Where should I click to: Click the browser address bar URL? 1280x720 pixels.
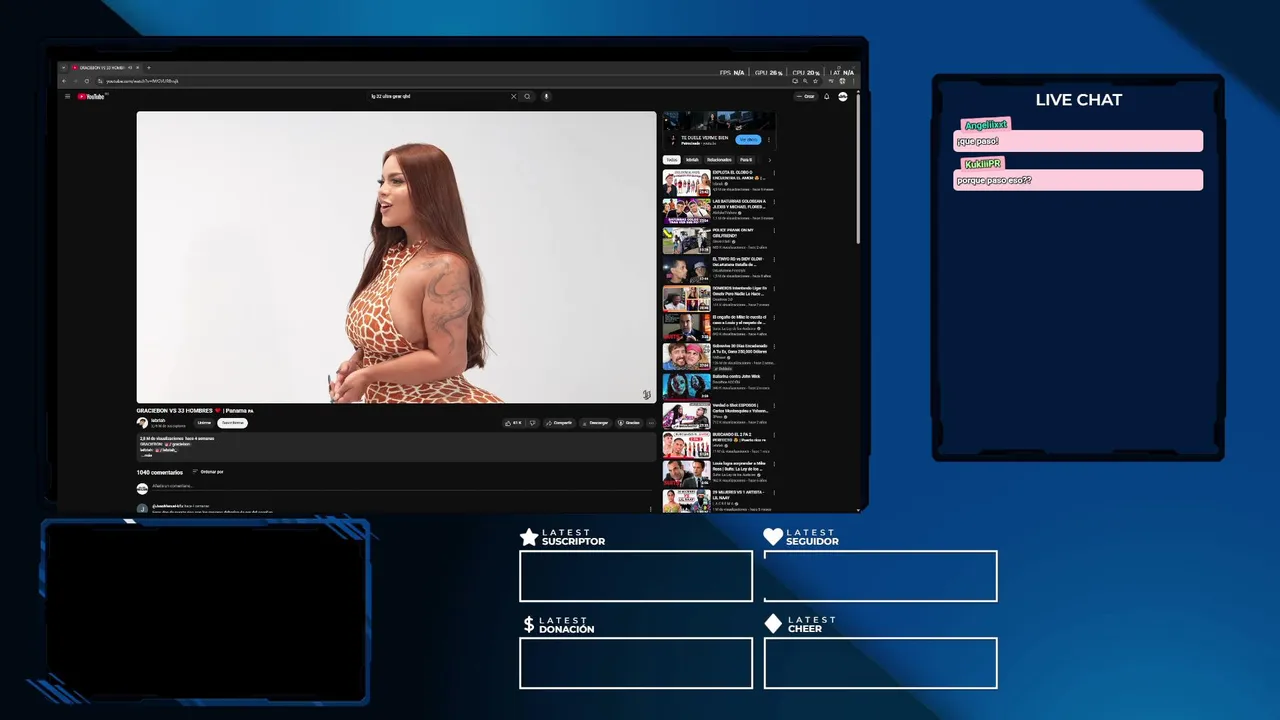[140, 81]
